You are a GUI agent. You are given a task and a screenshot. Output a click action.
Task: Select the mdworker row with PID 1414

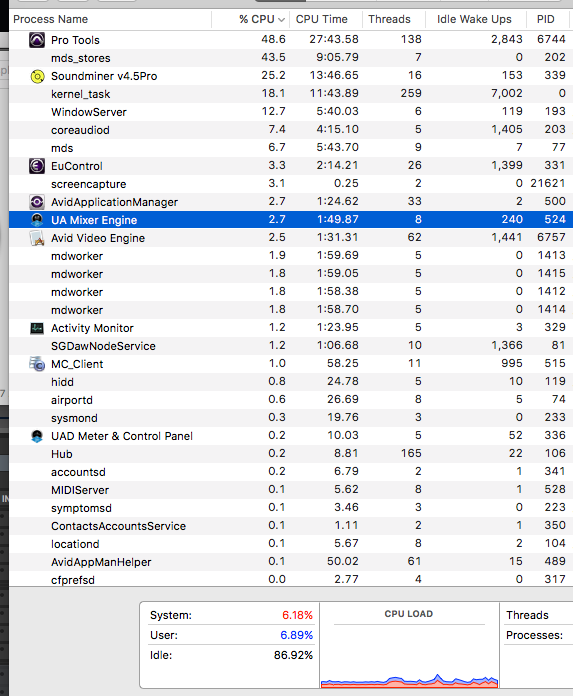point(291,310)
